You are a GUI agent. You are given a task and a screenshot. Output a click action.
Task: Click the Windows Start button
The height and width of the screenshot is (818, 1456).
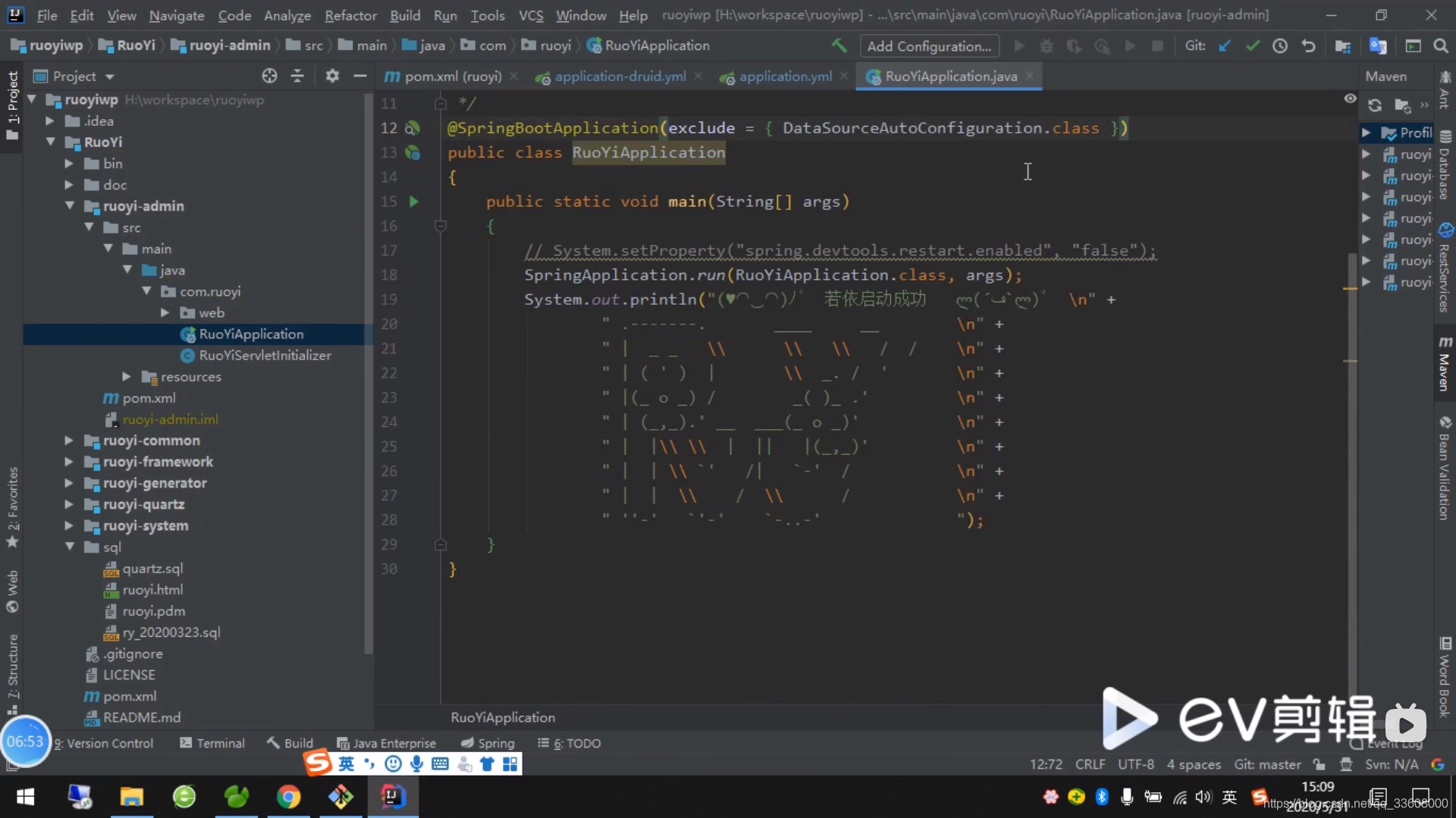click(x=26, y=797)
